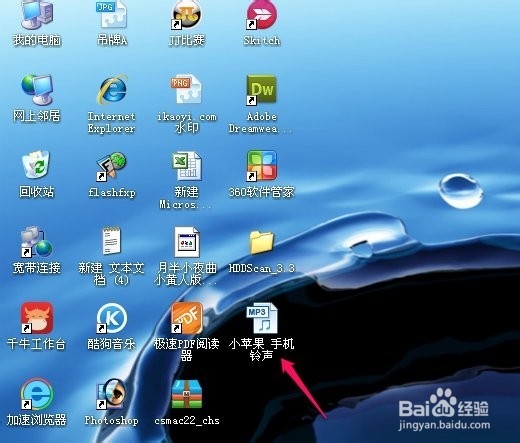Screen dimensions: 520x443
Task: Click the HDDScan_3.3 folder name text
Action: [x=262, y=268]
